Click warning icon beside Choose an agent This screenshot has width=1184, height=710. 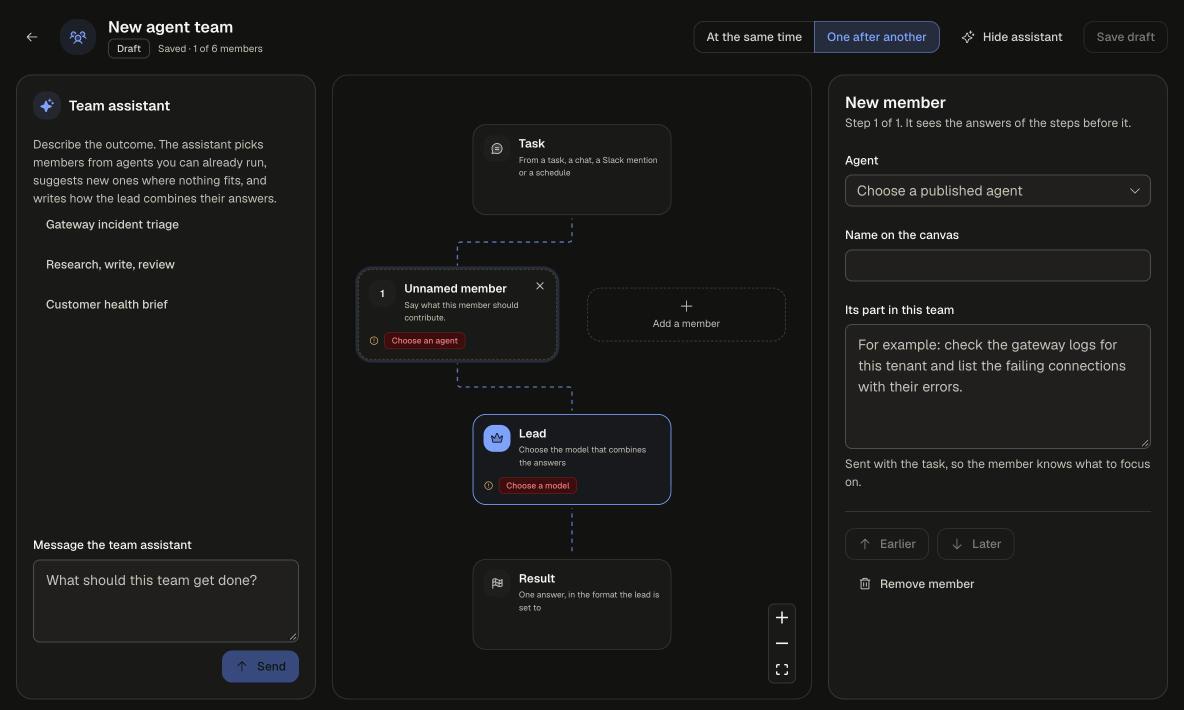tap(374, 341)
